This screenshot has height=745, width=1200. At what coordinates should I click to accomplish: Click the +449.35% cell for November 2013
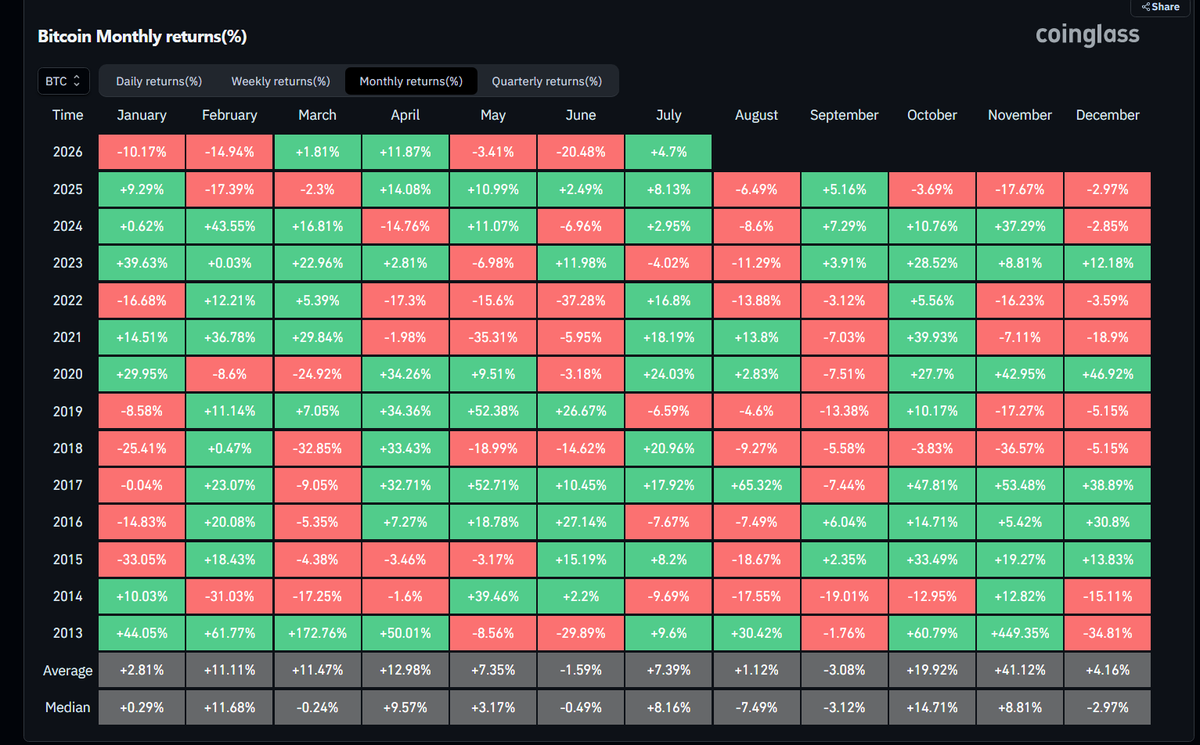click(1020, 634)
